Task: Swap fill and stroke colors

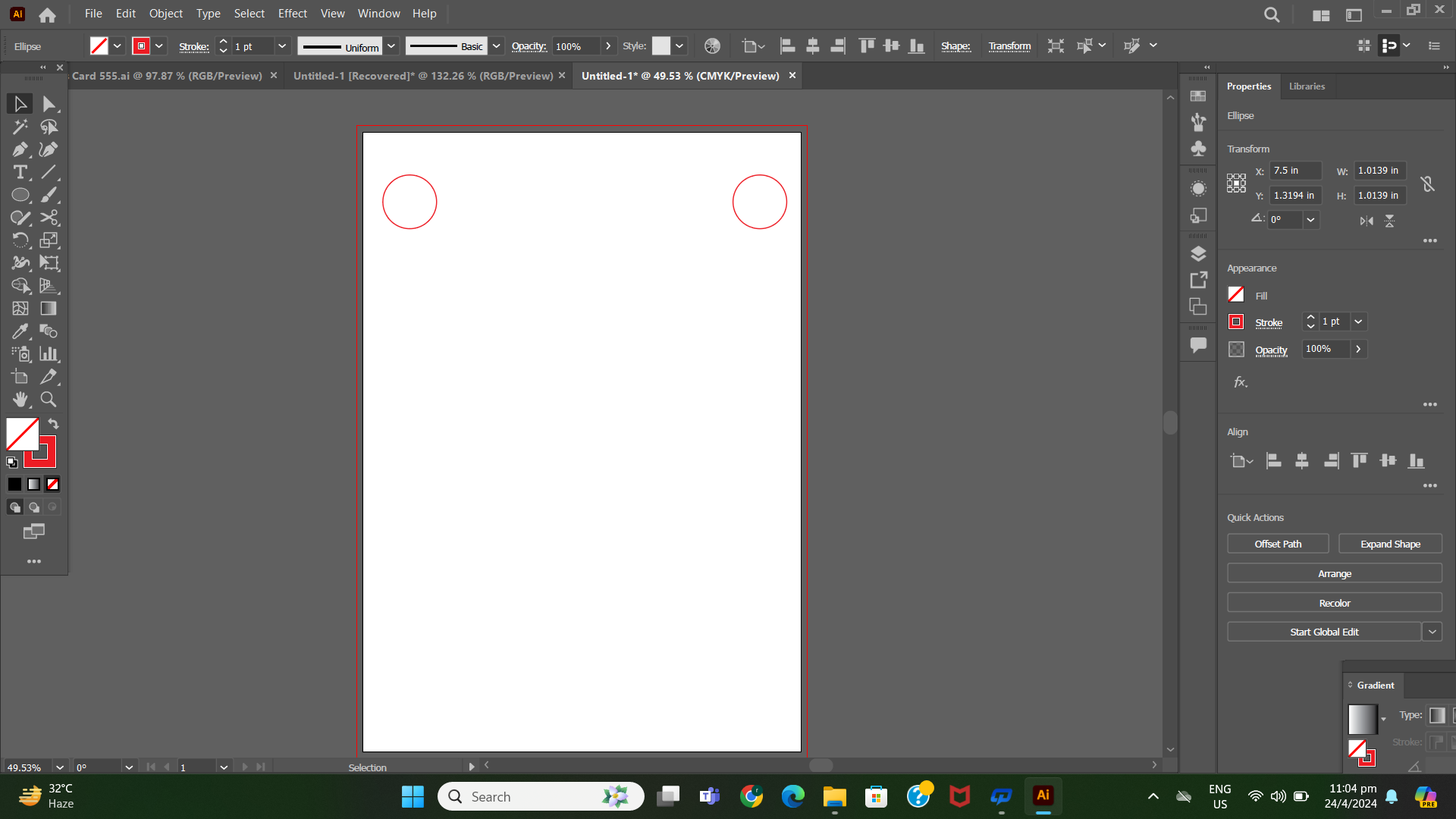Action: (53, 424)
